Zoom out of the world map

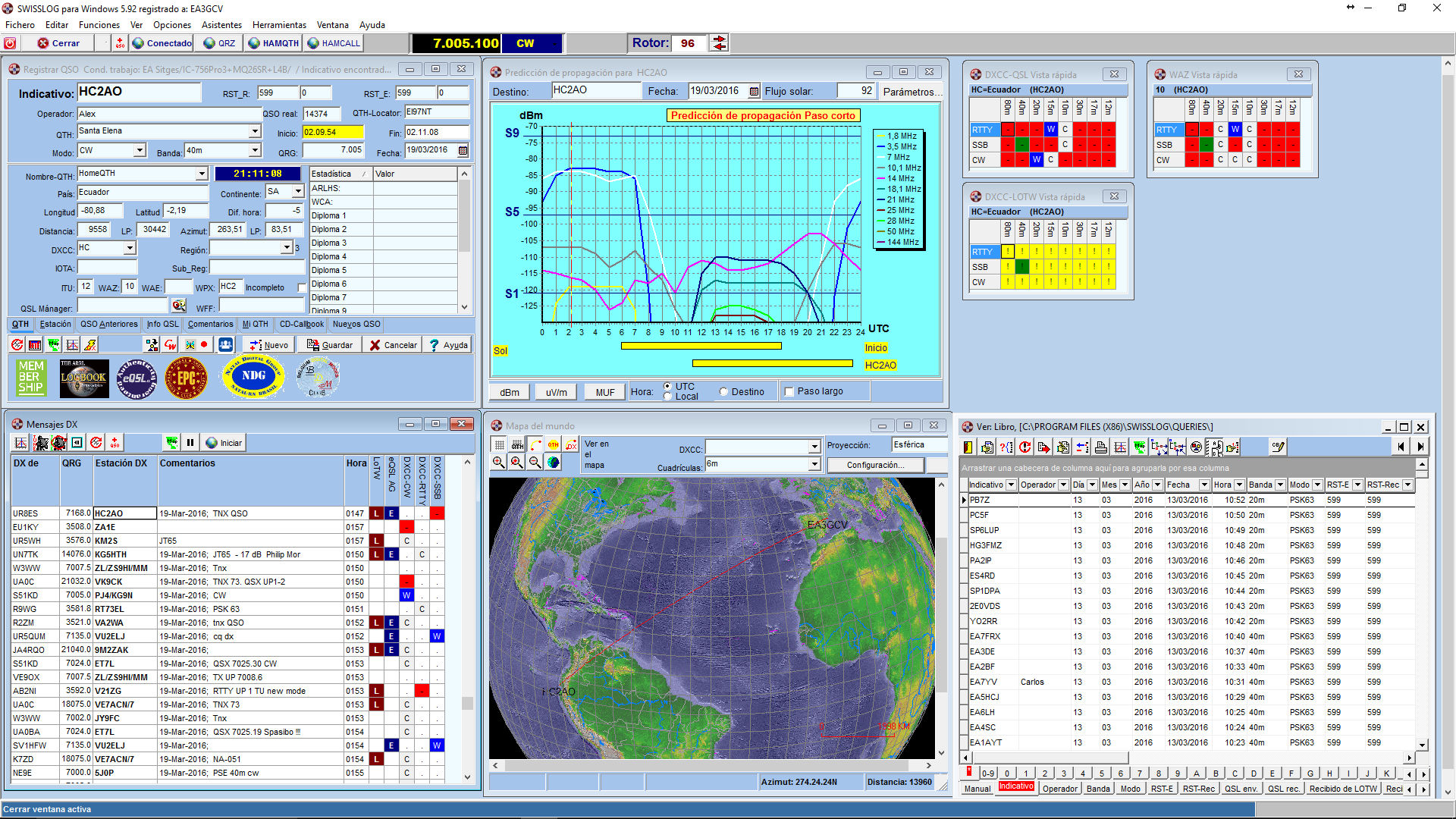pos(535,463)
